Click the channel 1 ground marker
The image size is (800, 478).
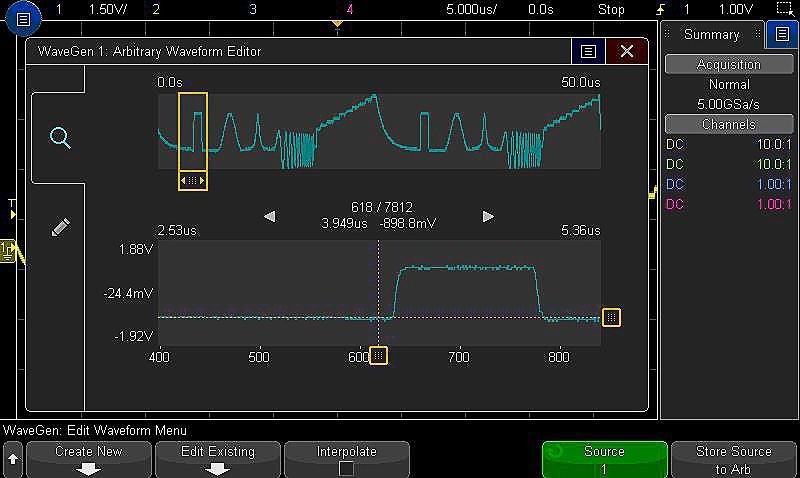[x=7, y=250]
